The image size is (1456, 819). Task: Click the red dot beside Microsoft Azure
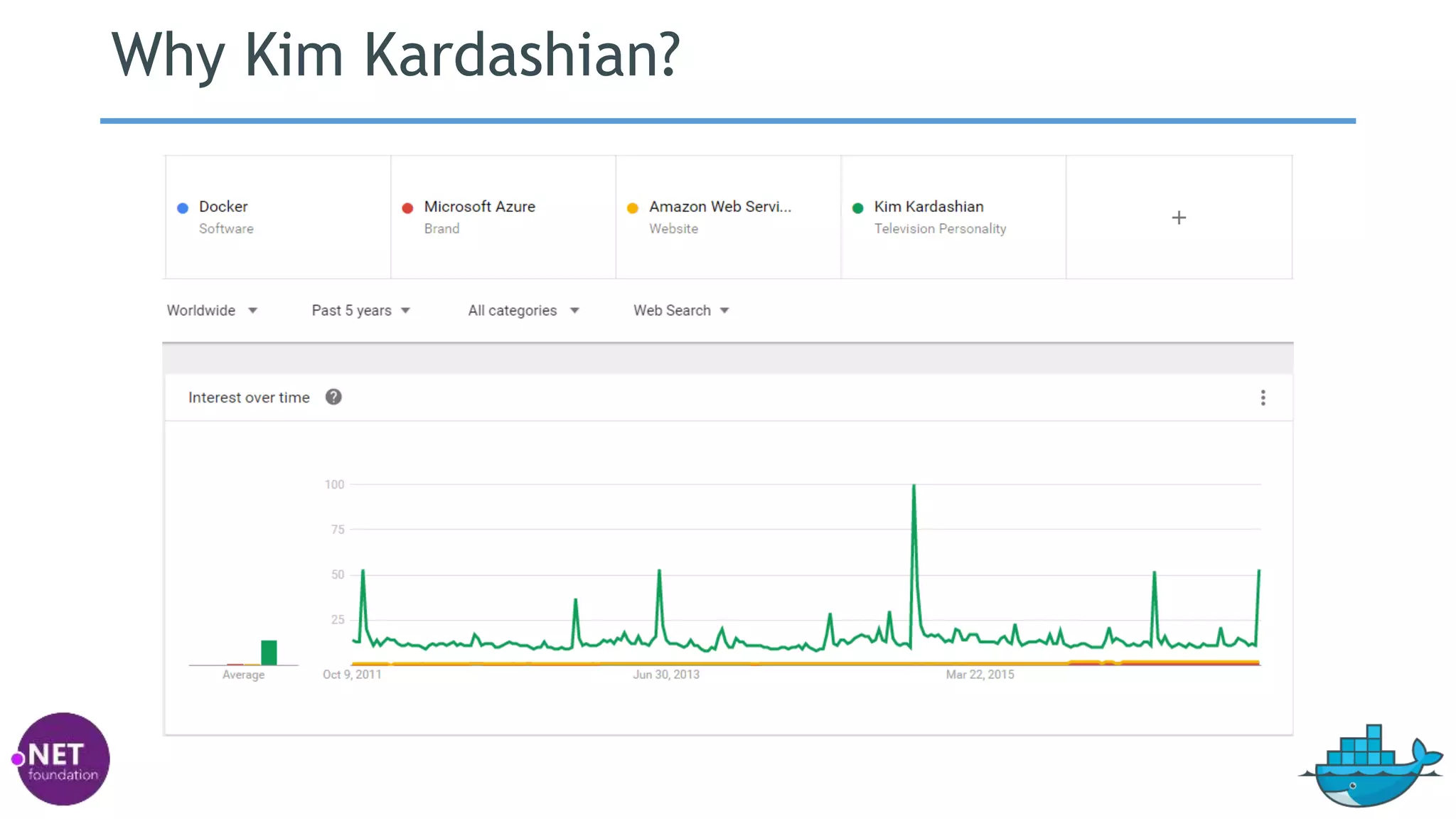(x=407, y=208)
